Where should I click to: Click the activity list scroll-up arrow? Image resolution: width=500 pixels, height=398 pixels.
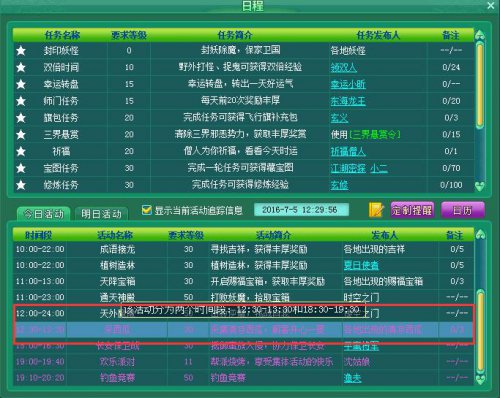pyautogui.click(x=480, y=234)
